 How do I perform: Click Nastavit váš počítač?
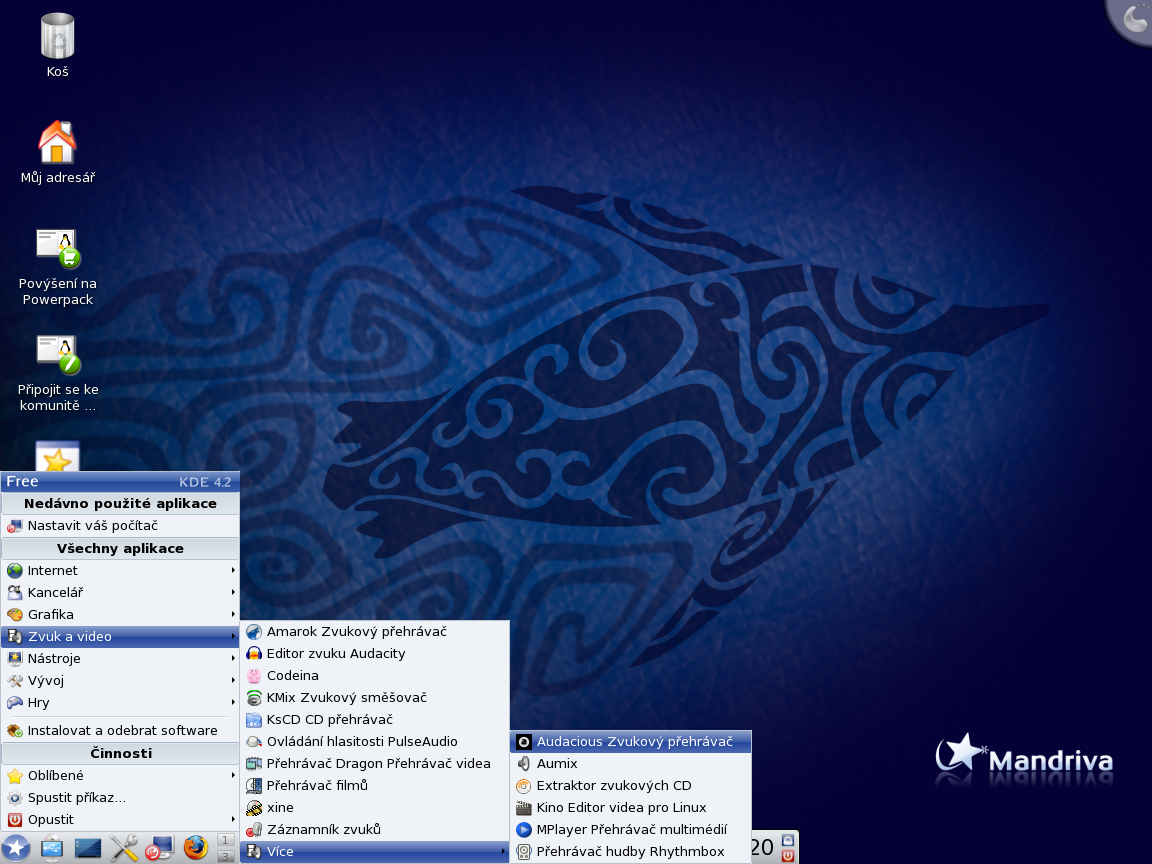(120, 526)
